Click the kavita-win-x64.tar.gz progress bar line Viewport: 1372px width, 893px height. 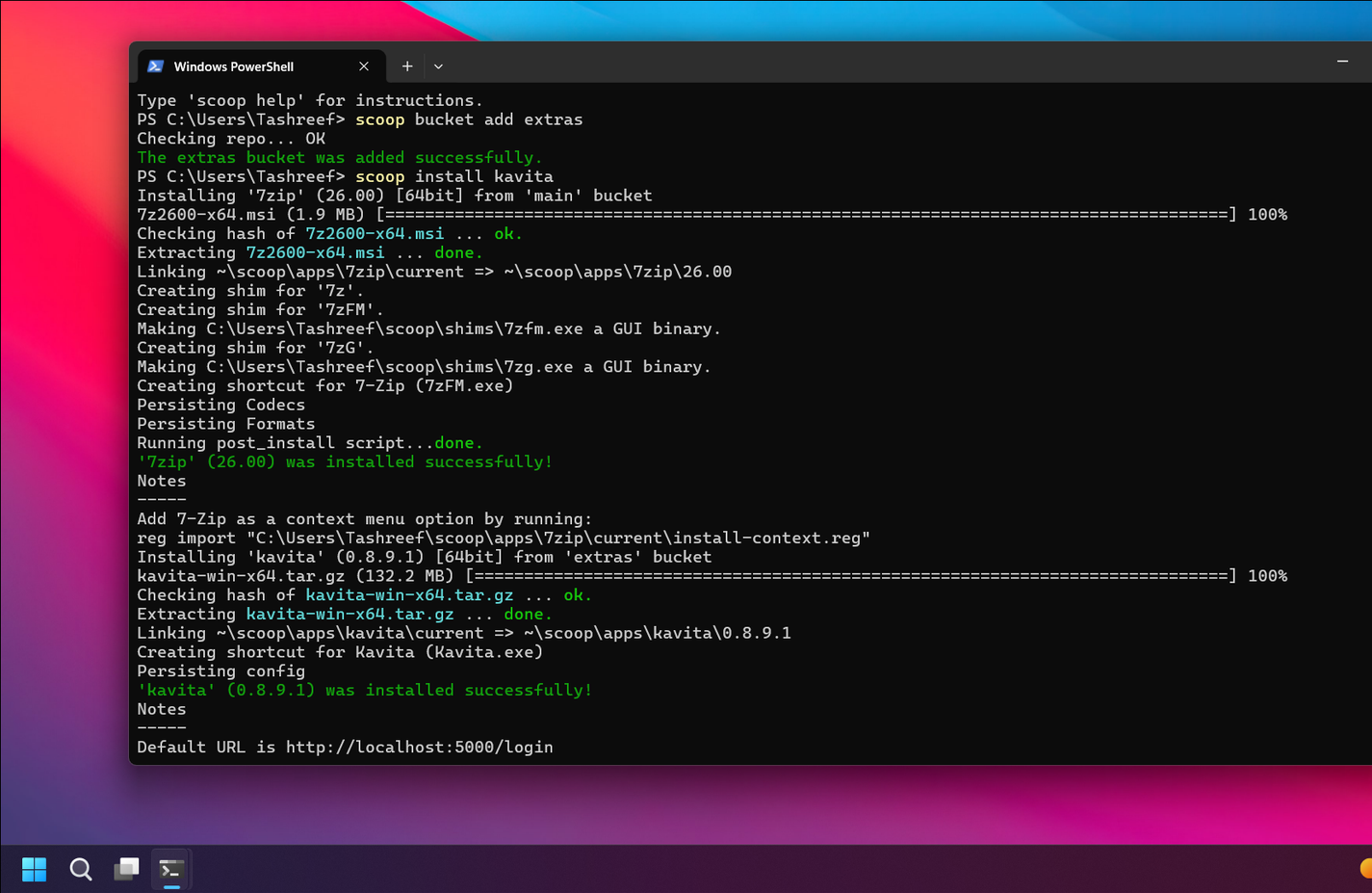pyautogui.click(x=712, y=576)
